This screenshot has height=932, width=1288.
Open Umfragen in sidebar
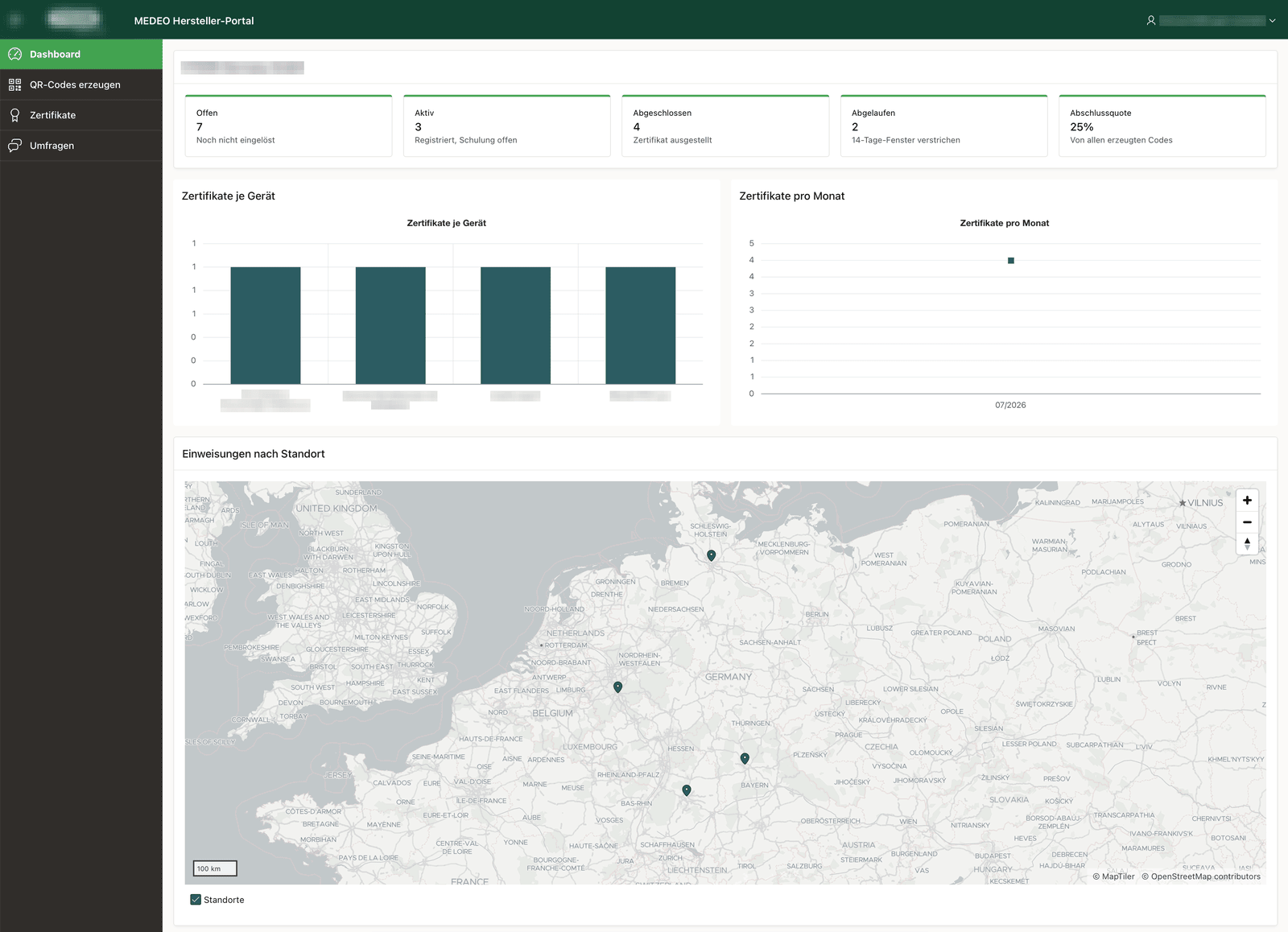tap(80, 146)
